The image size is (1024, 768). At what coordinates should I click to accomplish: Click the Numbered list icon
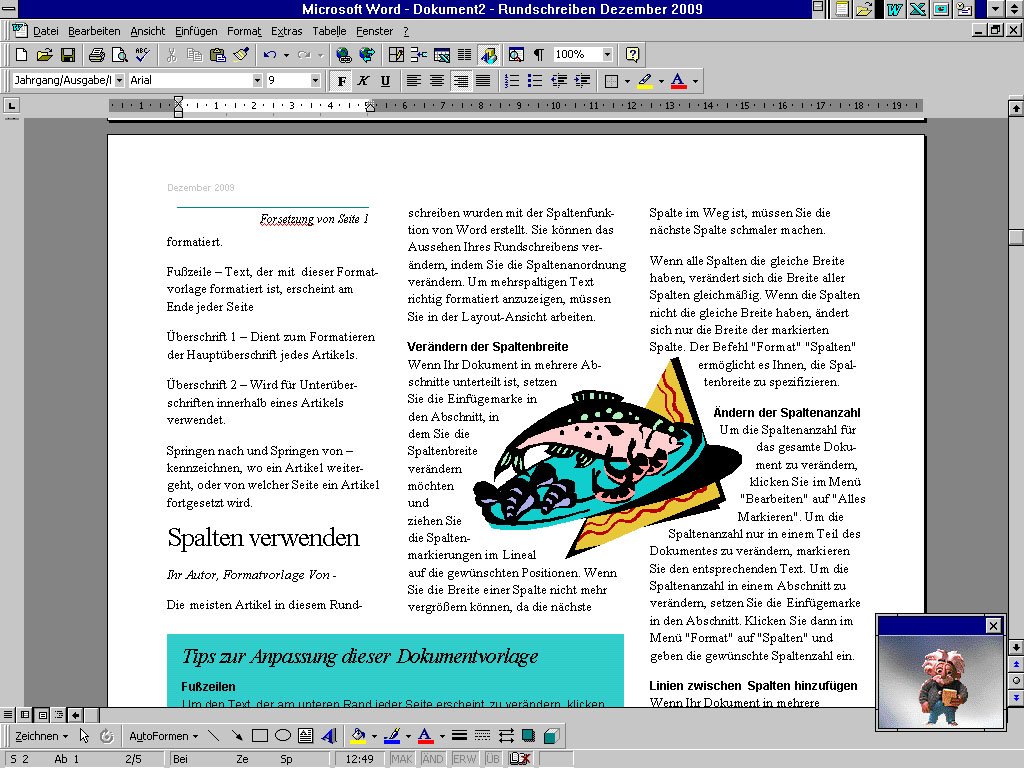(x=512, y=80)
